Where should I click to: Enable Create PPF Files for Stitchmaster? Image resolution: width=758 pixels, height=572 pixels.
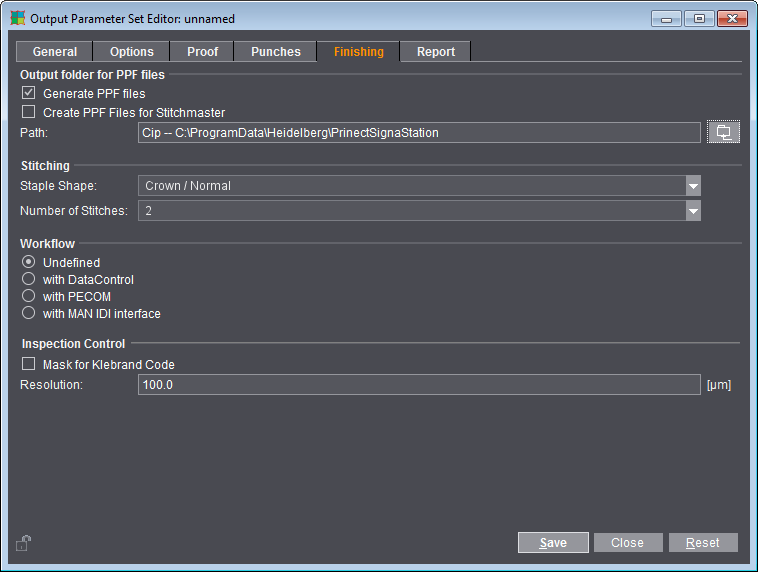(29, 112)
